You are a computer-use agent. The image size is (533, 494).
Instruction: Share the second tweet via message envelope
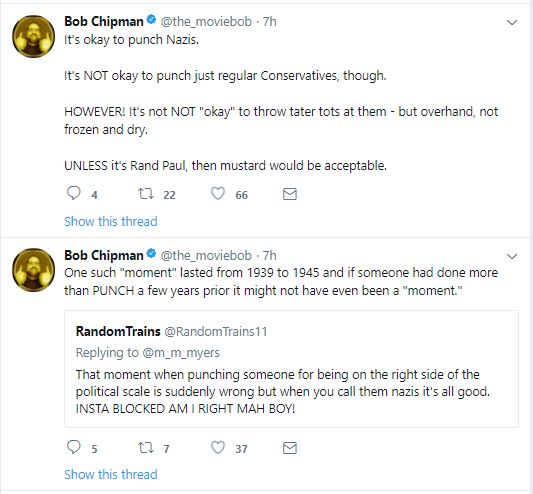coord(290,448)
